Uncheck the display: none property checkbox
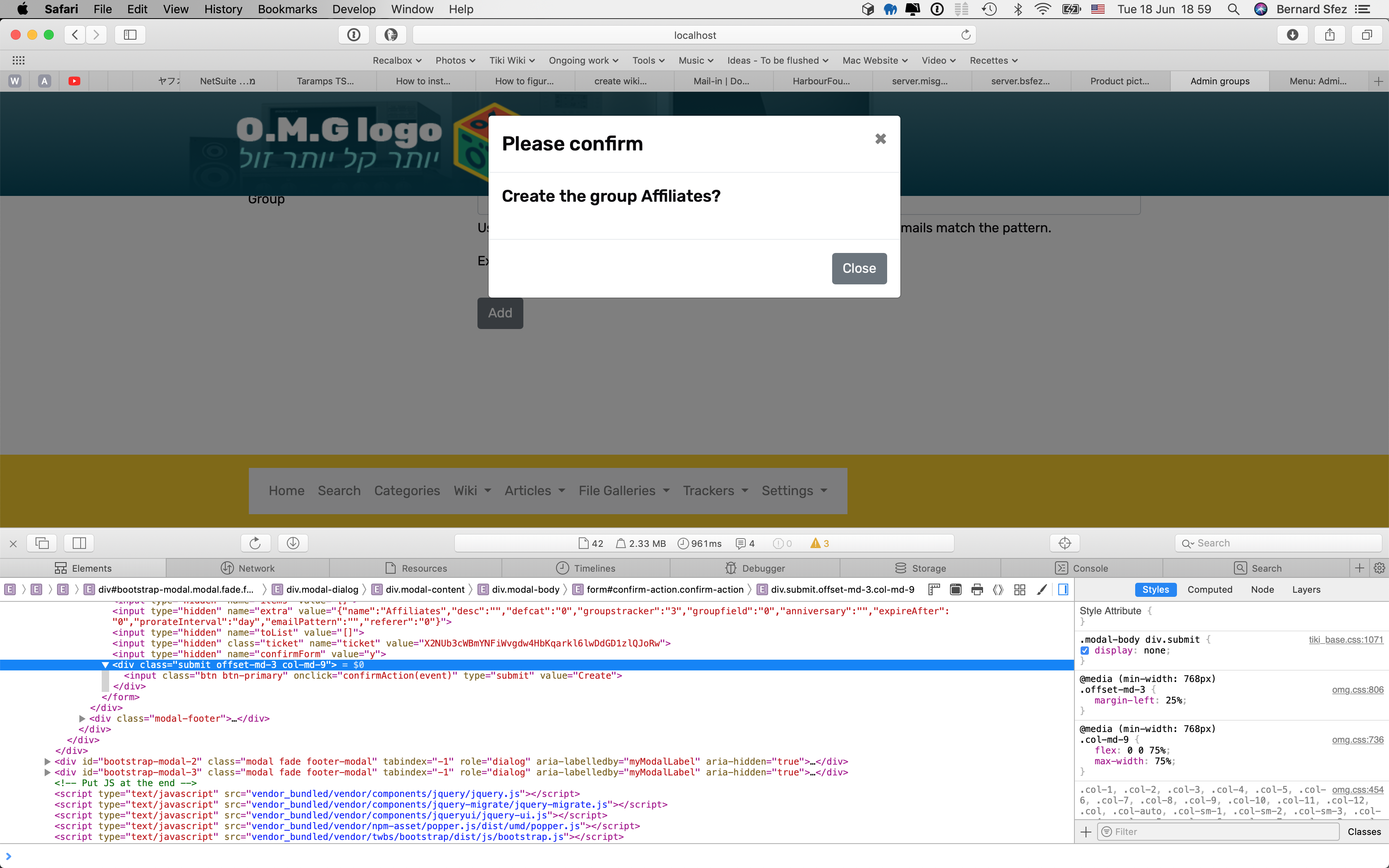This screenshot has height=868, width=1389. [x=1085, y=651]
